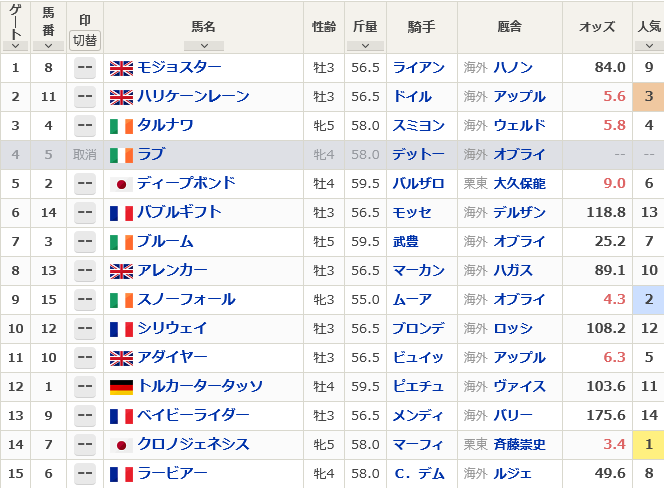The height and width of the screenshot is (488, 664).
Task: Click the French flag next to バブルギフト
Action: (121, 213)
